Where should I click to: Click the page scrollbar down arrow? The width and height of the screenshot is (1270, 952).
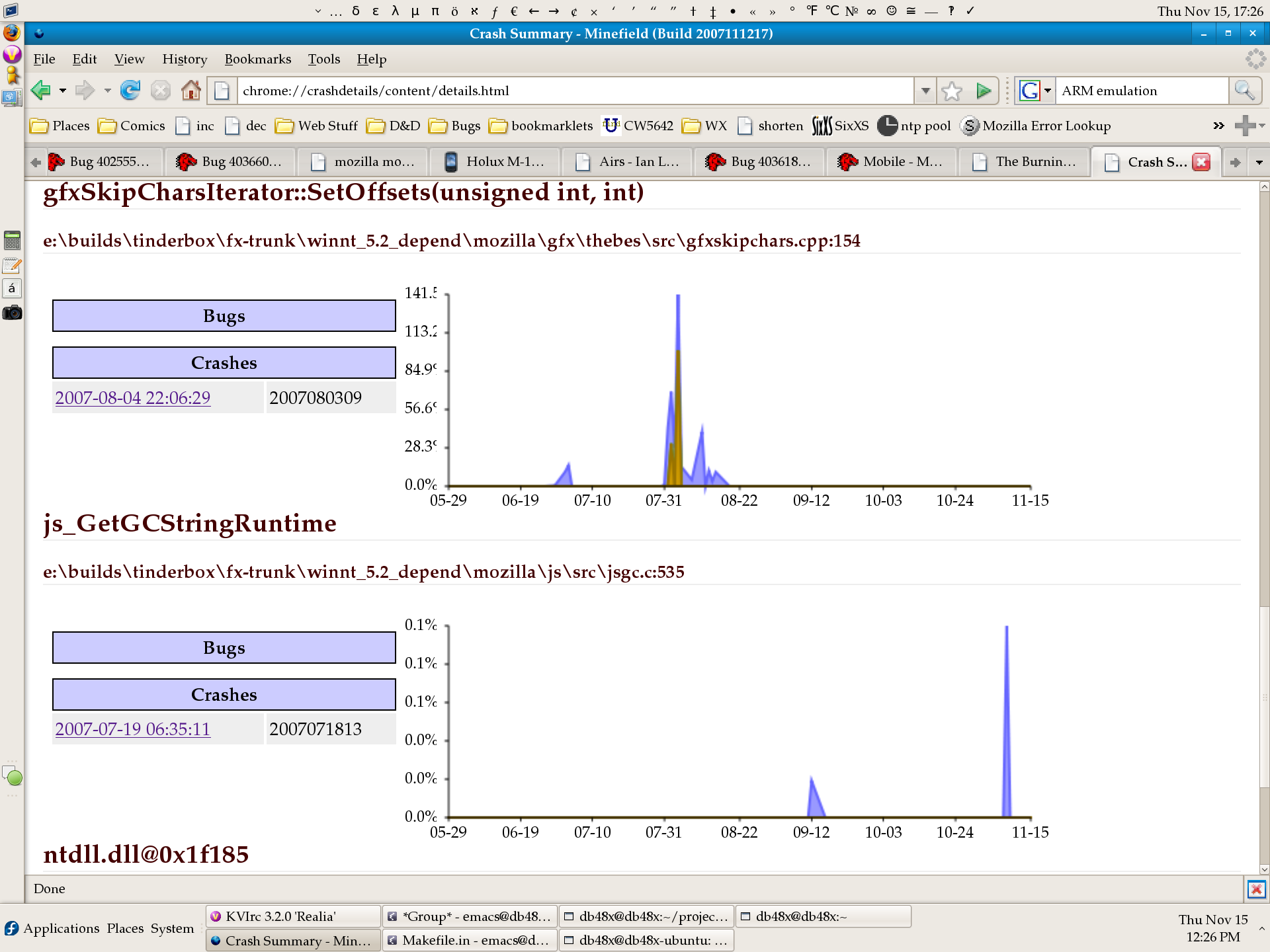tap(1264, 870)
